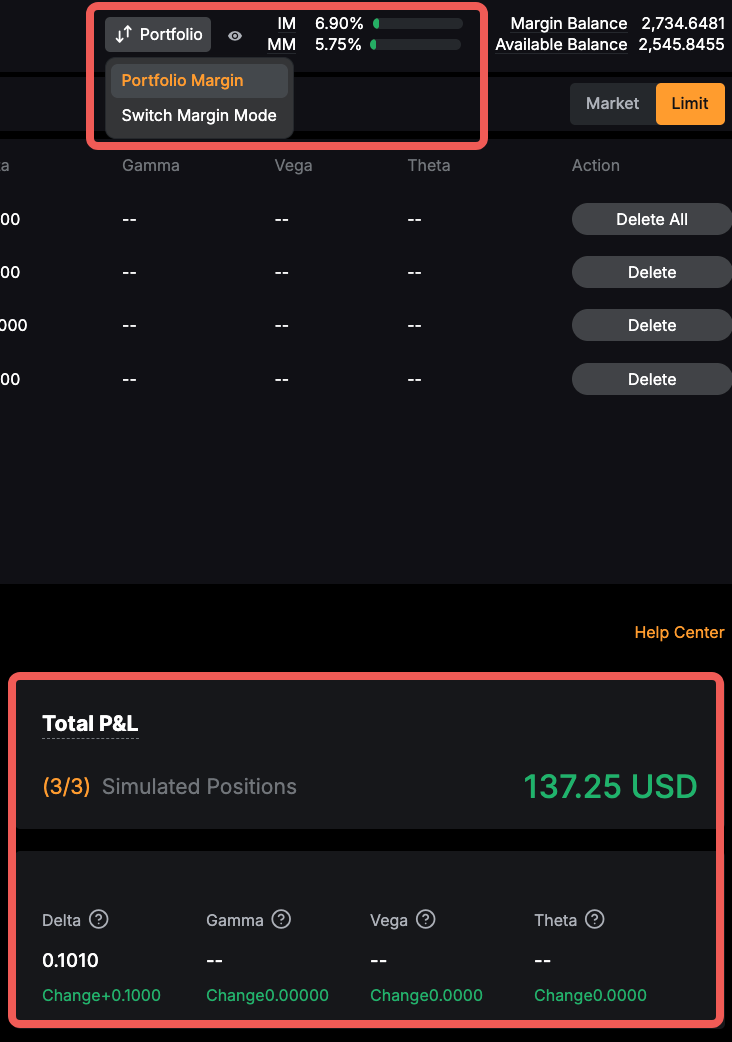Click the eye icon to hide balances

(x=235, y=35)
